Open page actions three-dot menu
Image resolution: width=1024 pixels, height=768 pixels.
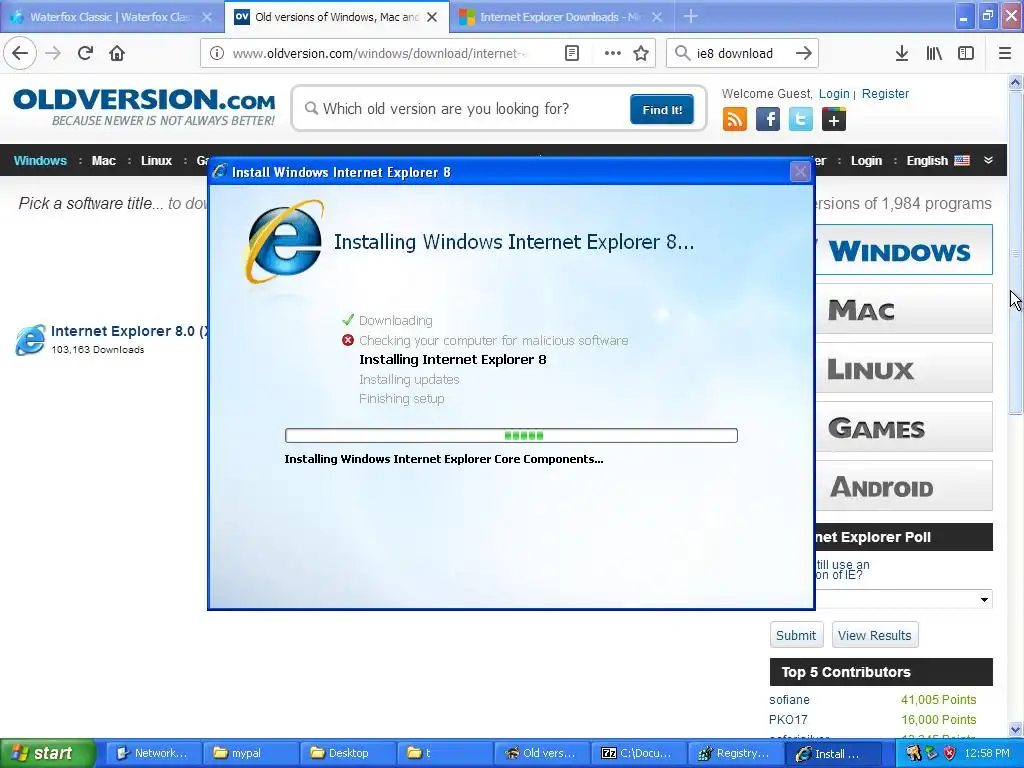613,54
